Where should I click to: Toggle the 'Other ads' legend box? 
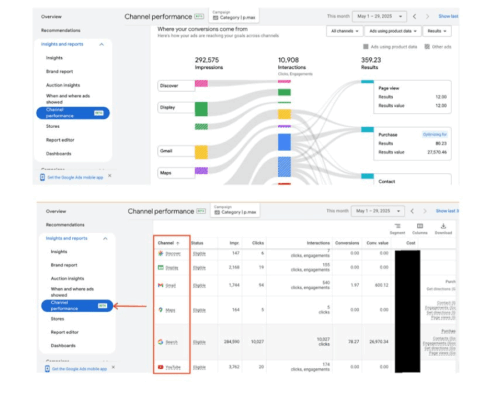pos(427,47)
